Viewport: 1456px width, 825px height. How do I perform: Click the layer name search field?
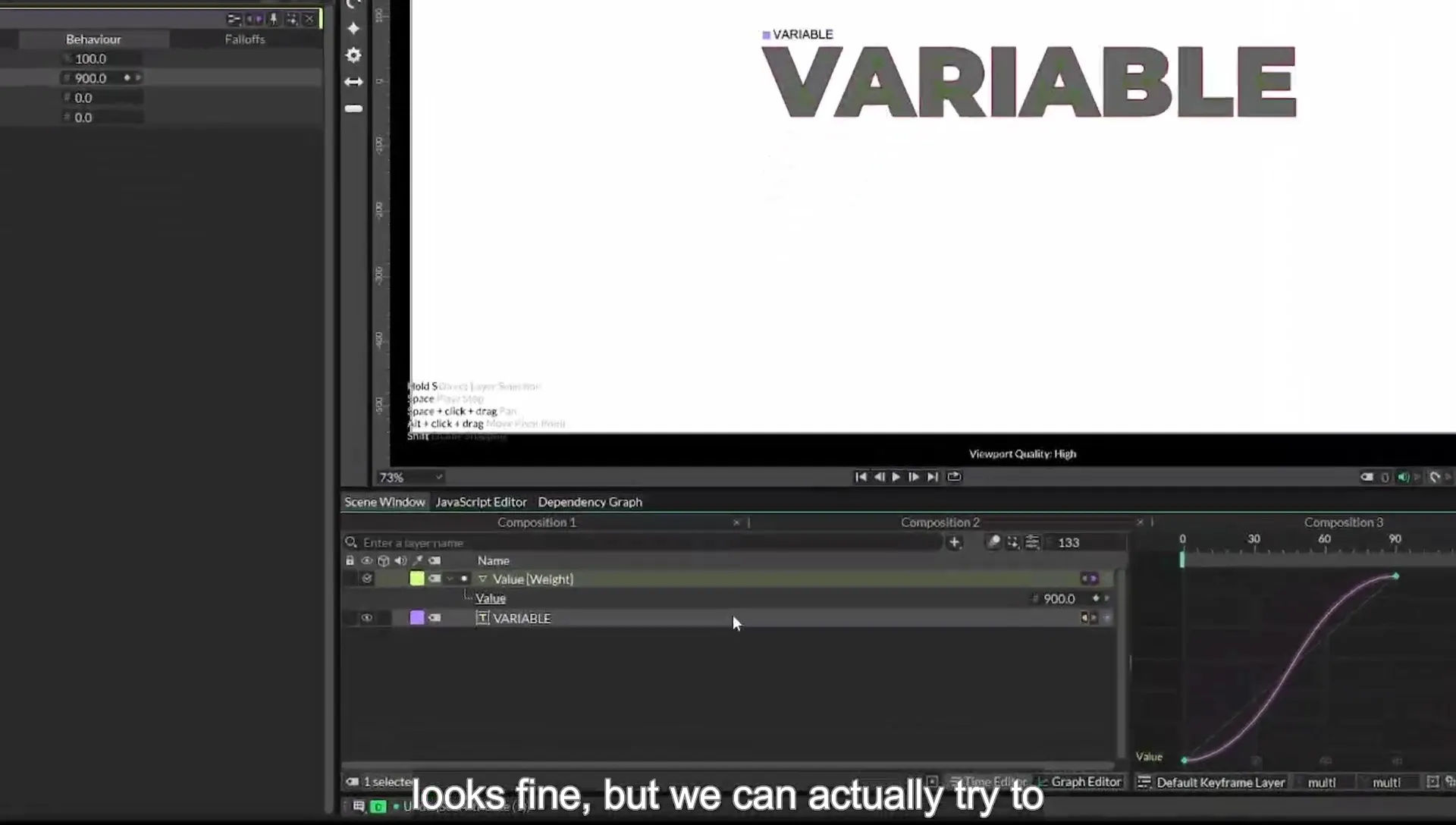(x=645, y=542)
